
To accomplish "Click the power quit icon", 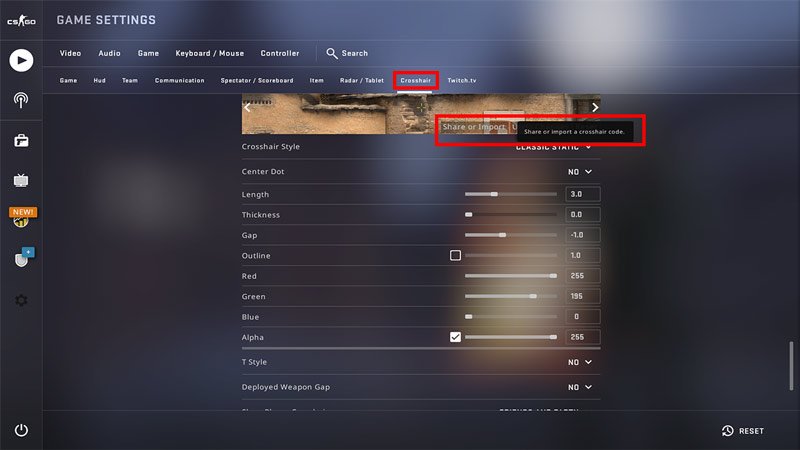I will 21,430.
